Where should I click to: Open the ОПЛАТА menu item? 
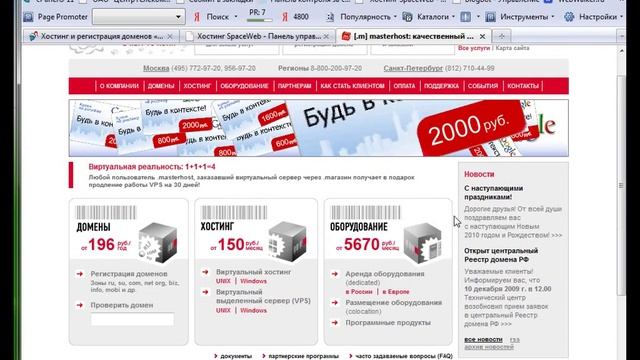404,86
